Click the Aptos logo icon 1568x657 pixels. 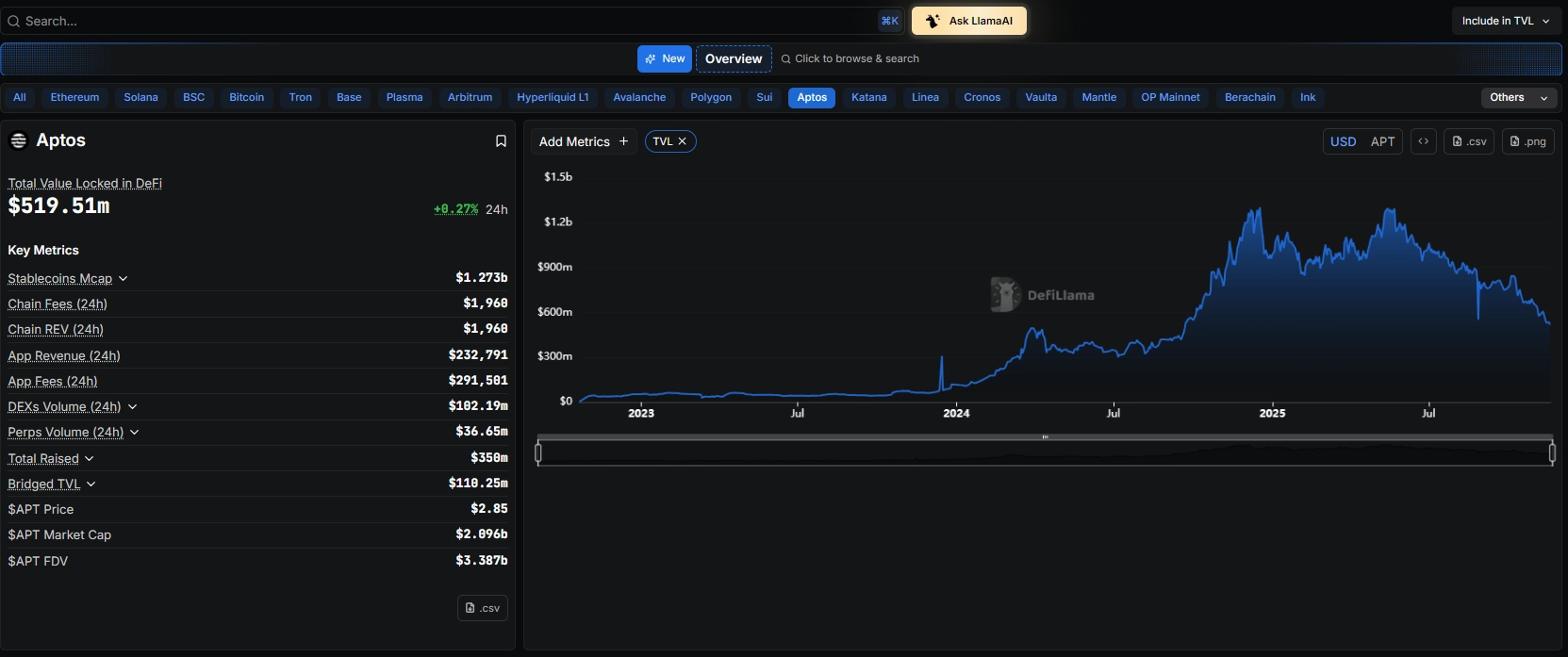18,140
